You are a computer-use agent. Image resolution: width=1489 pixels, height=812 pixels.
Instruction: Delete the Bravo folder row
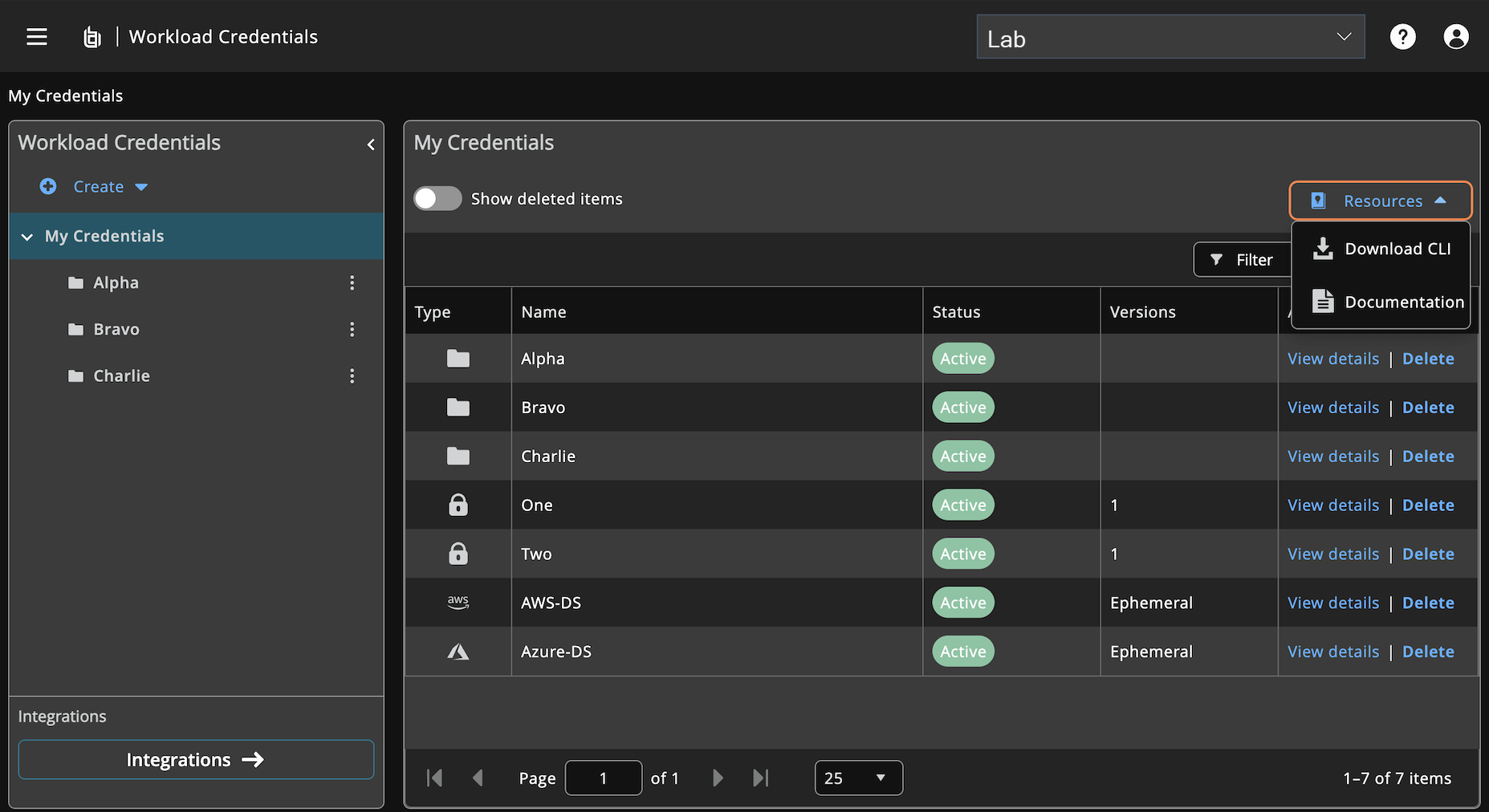point(1428,408)
